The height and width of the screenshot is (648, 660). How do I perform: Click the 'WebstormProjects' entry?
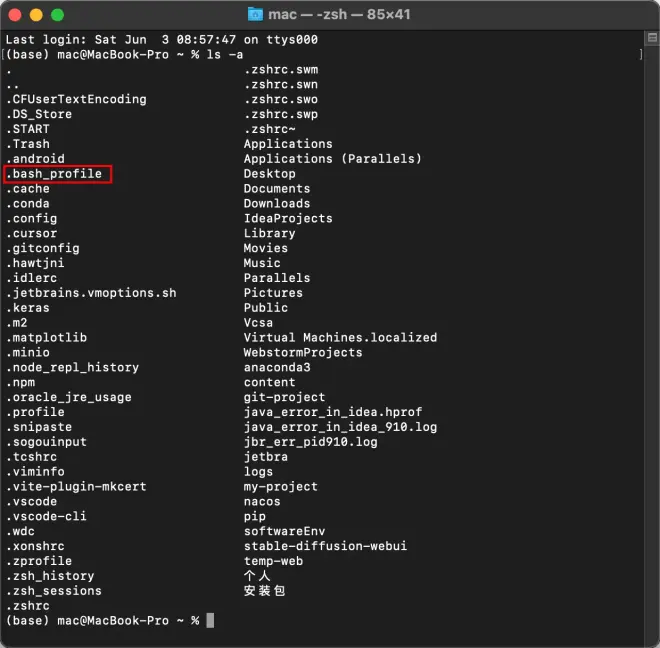[x=303, y=352]
